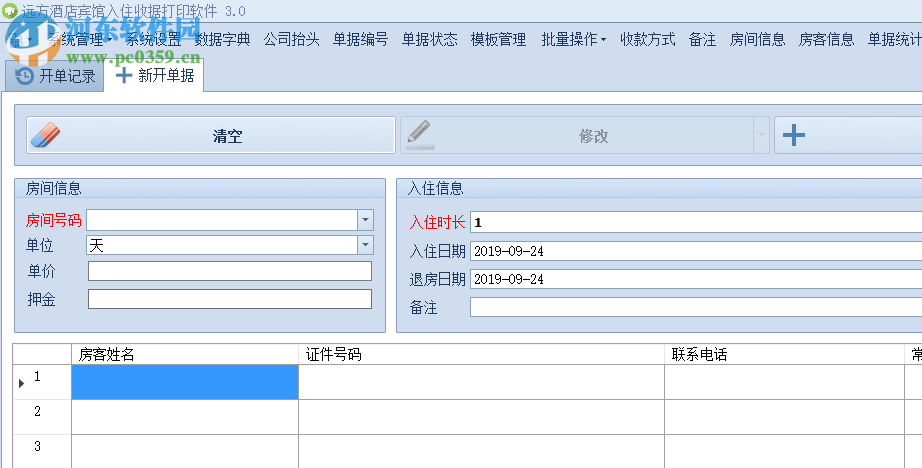
Task: Click the 单价 input field
Action: pos(230,271)
